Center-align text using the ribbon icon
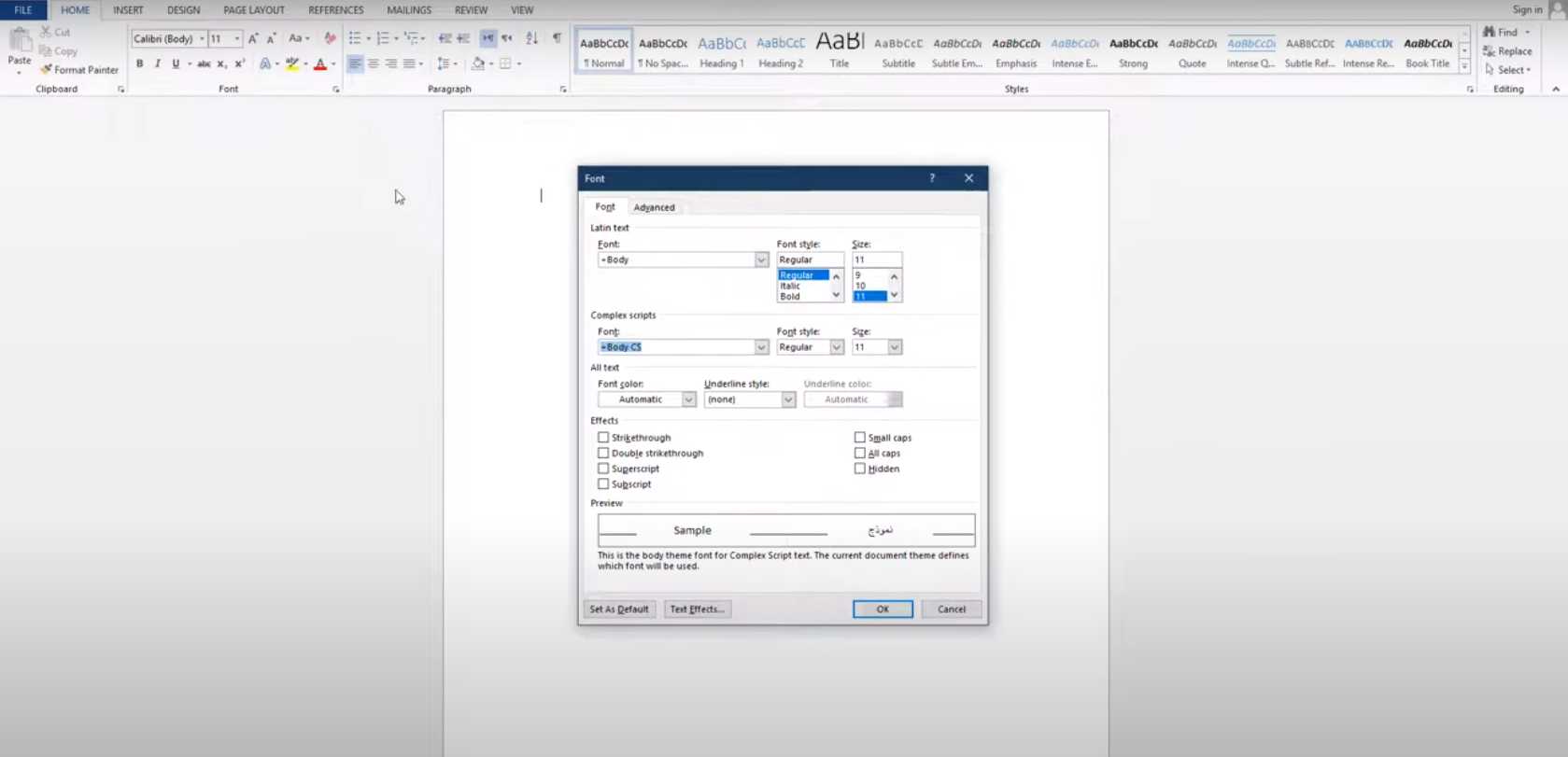 373,64
